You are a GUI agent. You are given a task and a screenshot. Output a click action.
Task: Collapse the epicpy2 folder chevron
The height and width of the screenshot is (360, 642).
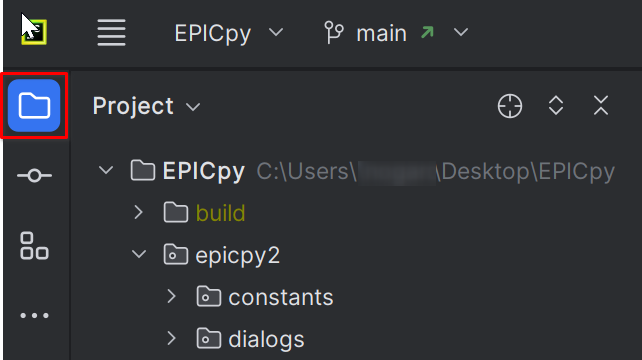(x=139, y=254)
